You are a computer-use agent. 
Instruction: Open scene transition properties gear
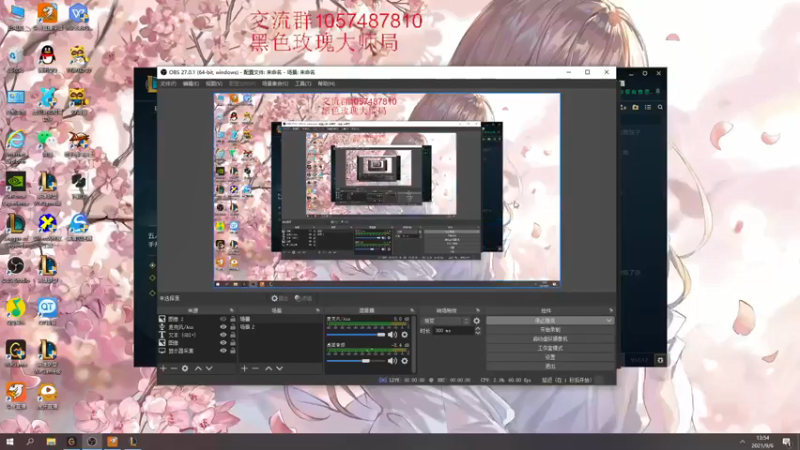click(477, 321)
